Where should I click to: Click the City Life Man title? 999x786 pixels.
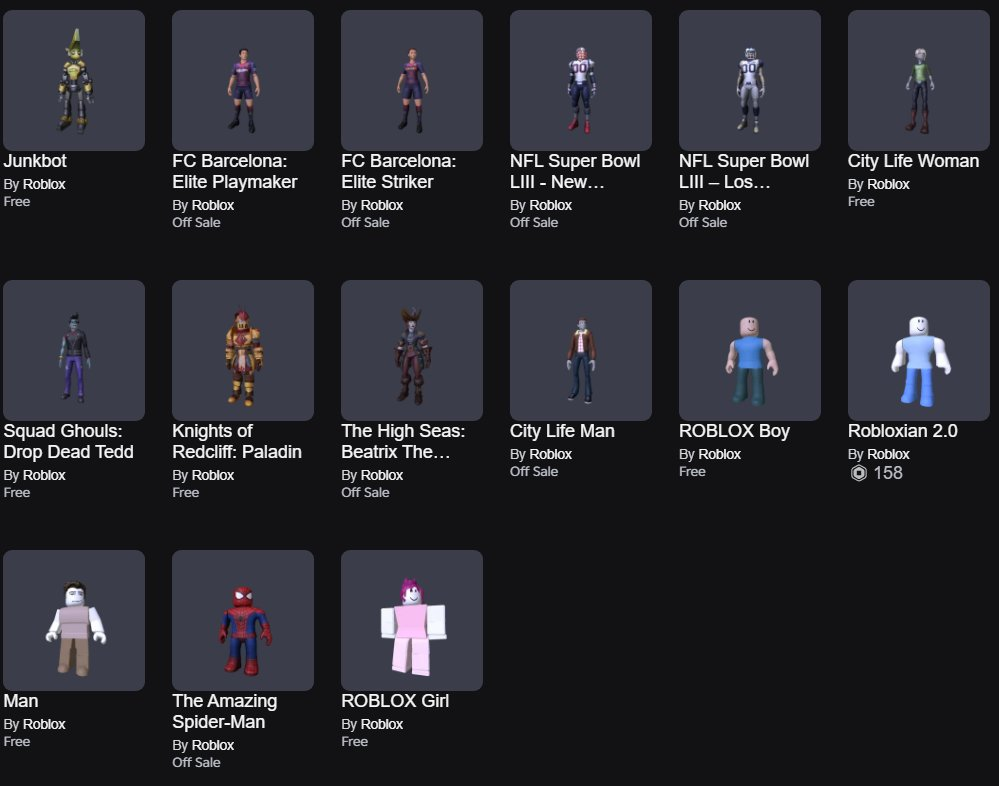tap(562, 431)
